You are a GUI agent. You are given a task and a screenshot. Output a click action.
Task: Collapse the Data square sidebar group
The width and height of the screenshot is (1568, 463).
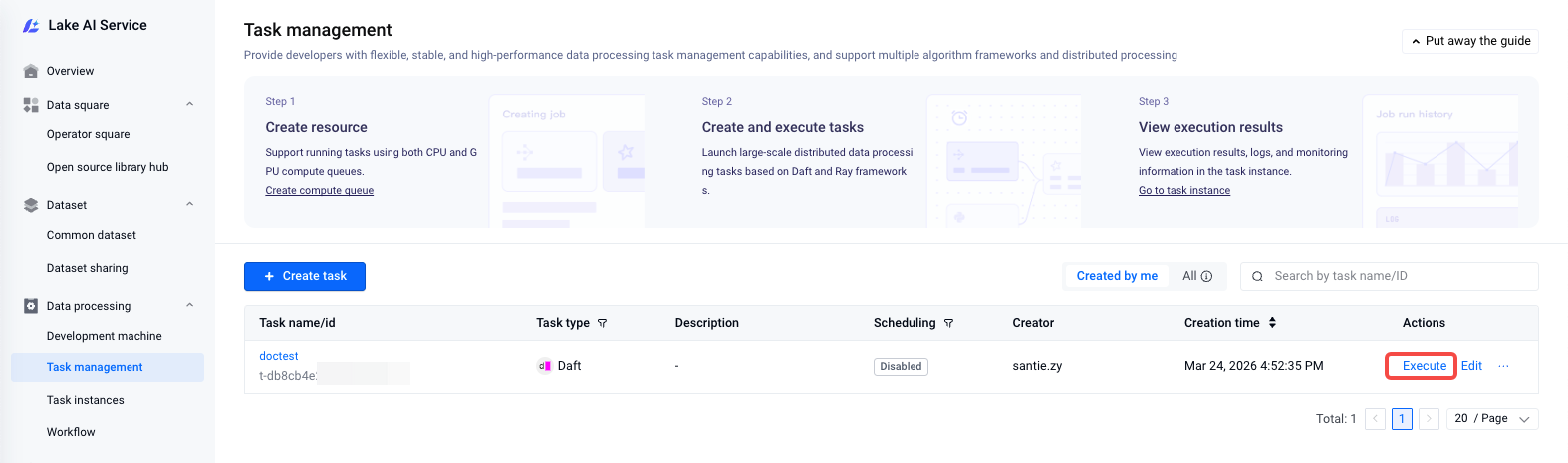coord(189,104)
